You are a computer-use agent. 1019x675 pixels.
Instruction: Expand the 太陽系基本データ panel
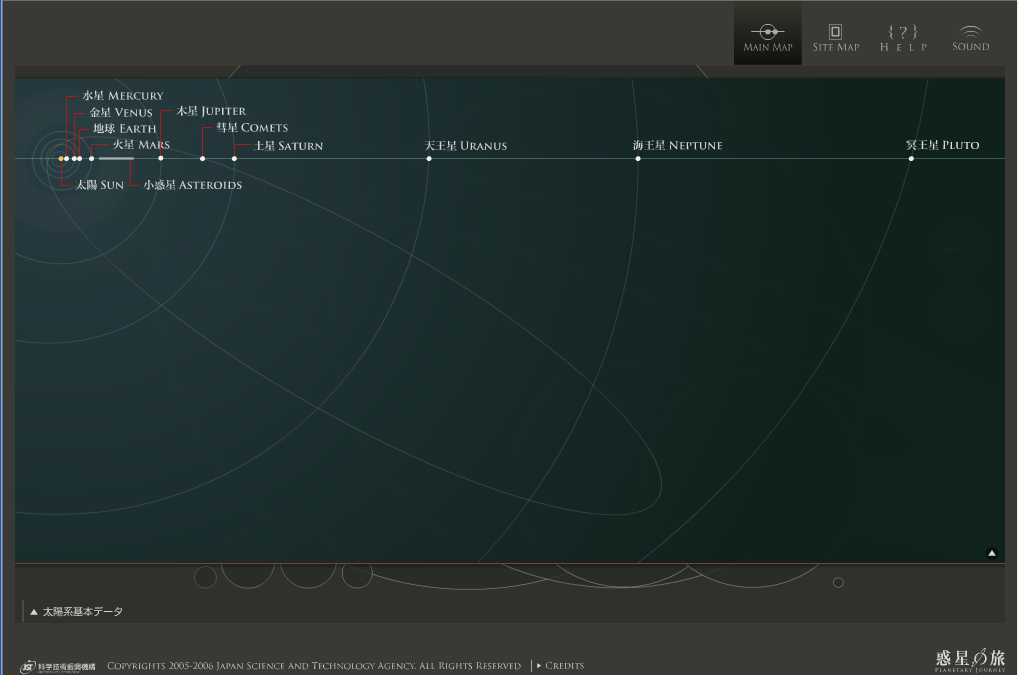pyautogui.click(x=77, y=611)
